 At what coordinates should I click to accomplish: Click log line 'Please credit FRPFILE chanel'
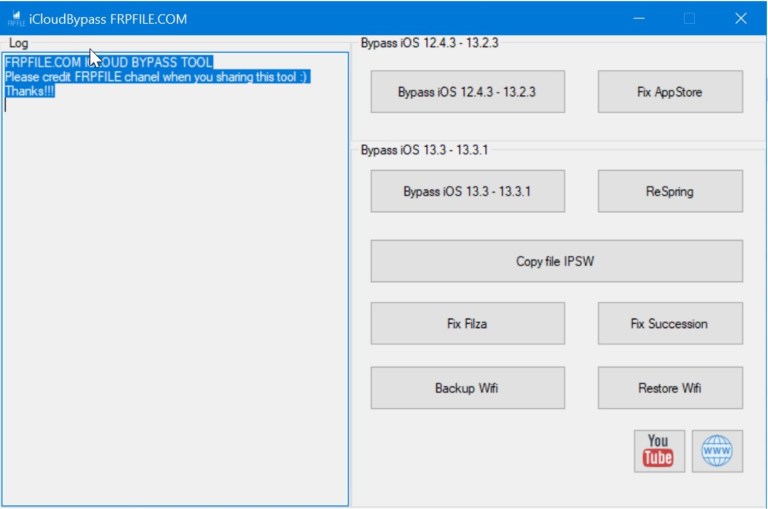pos(157,77)
